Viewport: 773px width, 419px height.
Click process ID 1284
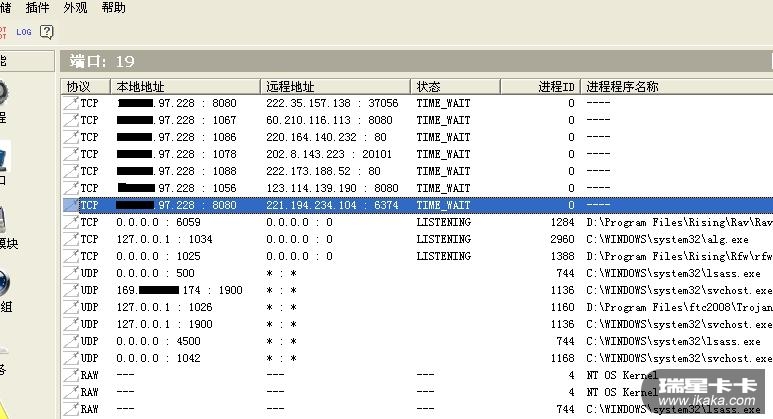[x=562, y=222]
